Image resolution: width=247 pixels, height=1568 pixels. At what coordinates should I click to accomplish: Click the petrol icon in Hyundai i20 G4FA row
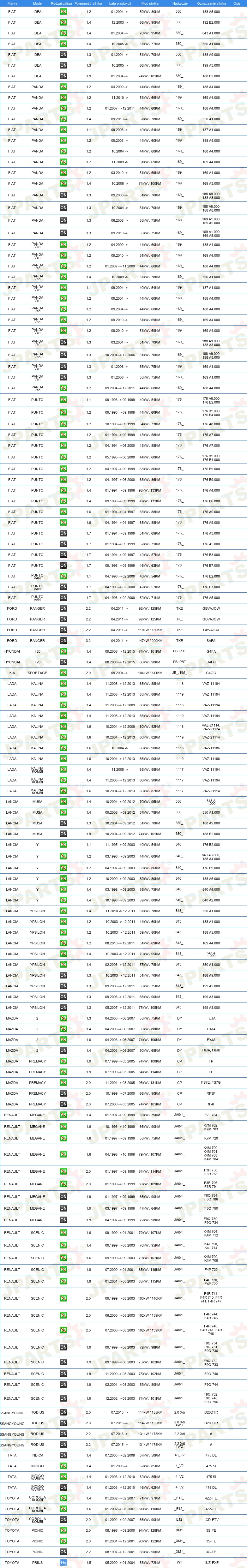63,651
